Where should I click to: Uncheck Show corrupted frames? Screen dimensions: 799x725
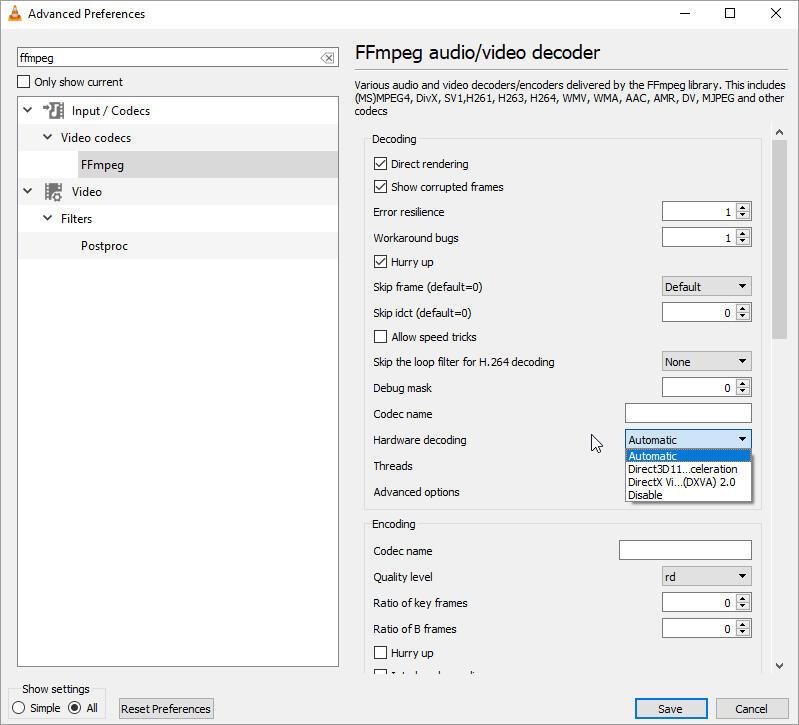380,186
